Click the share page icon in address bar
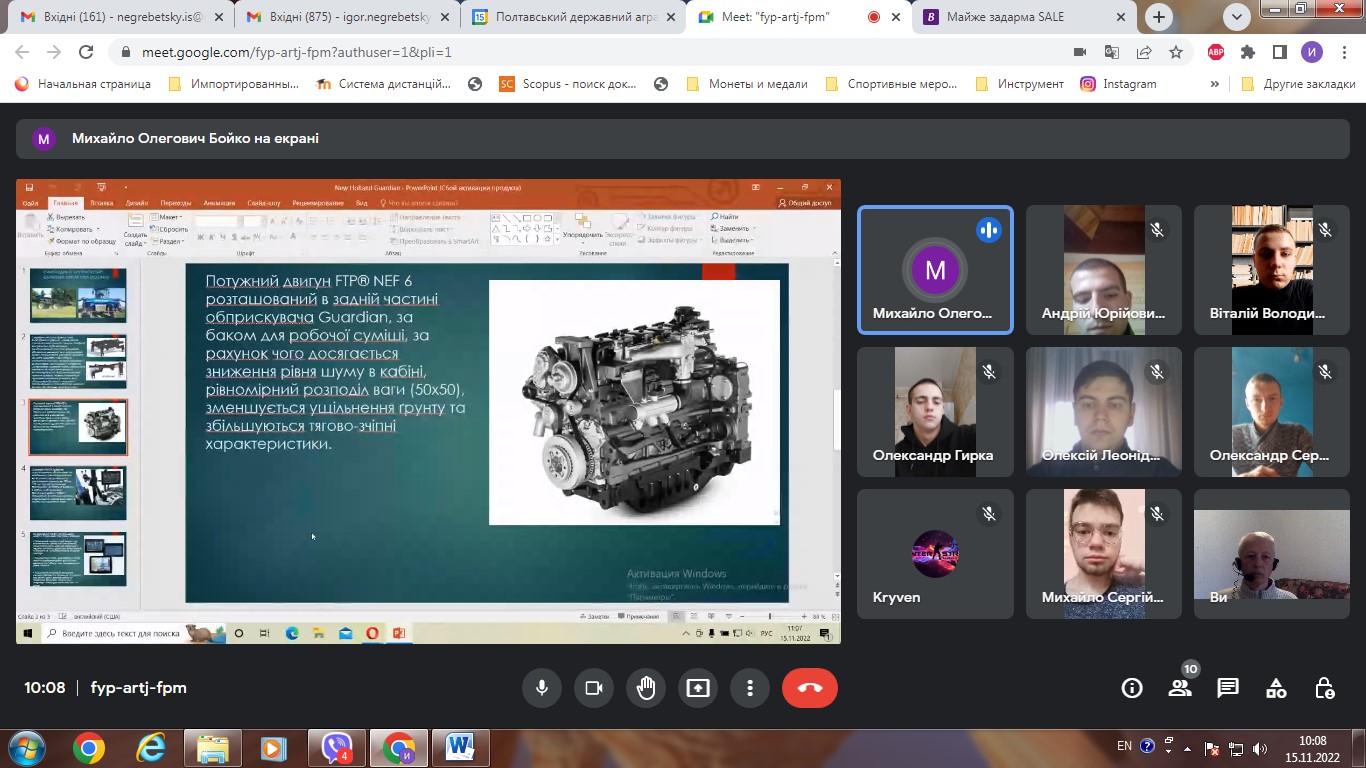1366x768 pixels. (x=1143, y=52)
